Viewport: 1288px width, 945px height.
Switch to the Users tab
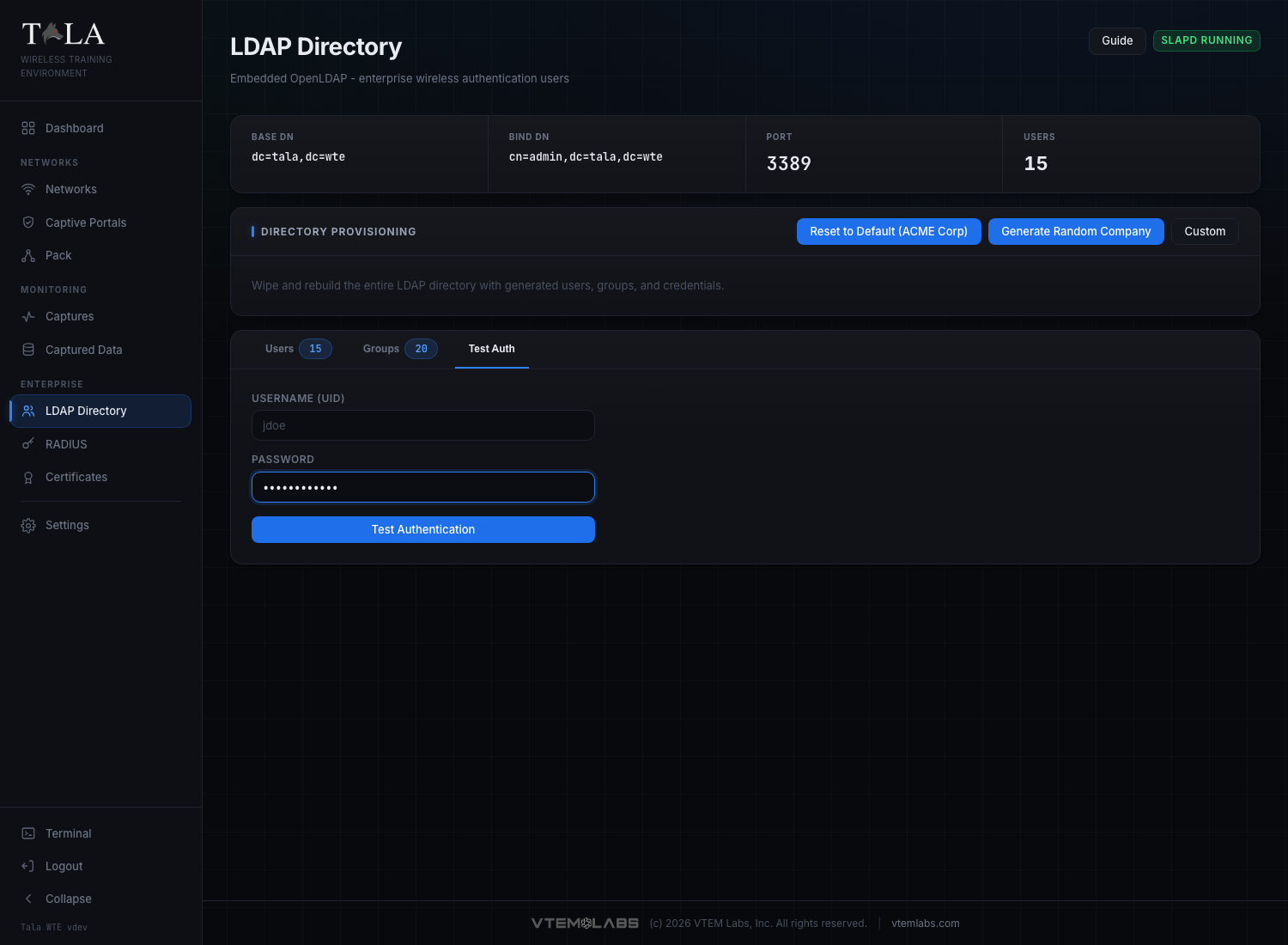pyautogui.click(x=298, y=349)
